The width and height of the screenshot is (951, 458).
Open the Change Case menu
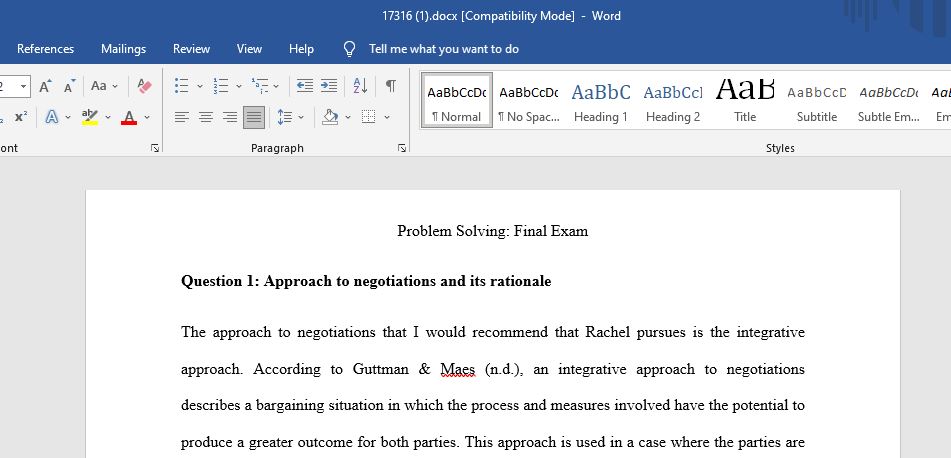click(x=104, y=86)
